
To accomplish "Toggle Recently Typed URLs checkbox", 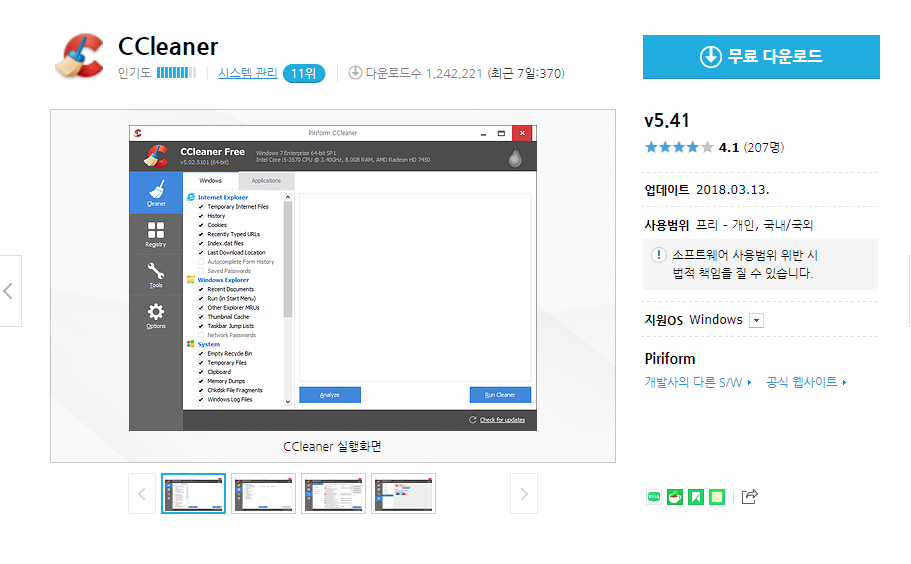I will [201, 235].
